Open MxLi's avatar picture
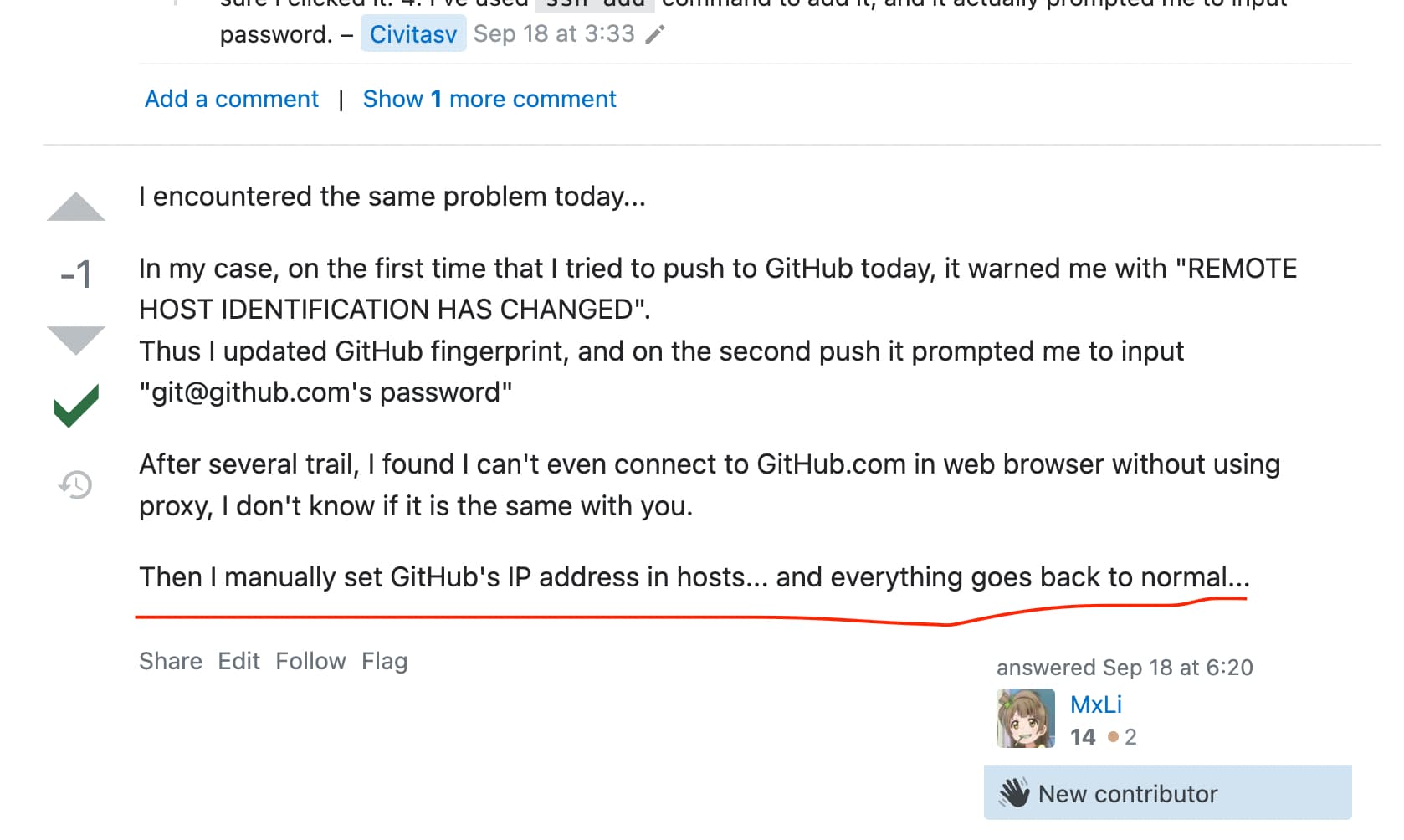The image size is (1404, 840). [1026, 718]
